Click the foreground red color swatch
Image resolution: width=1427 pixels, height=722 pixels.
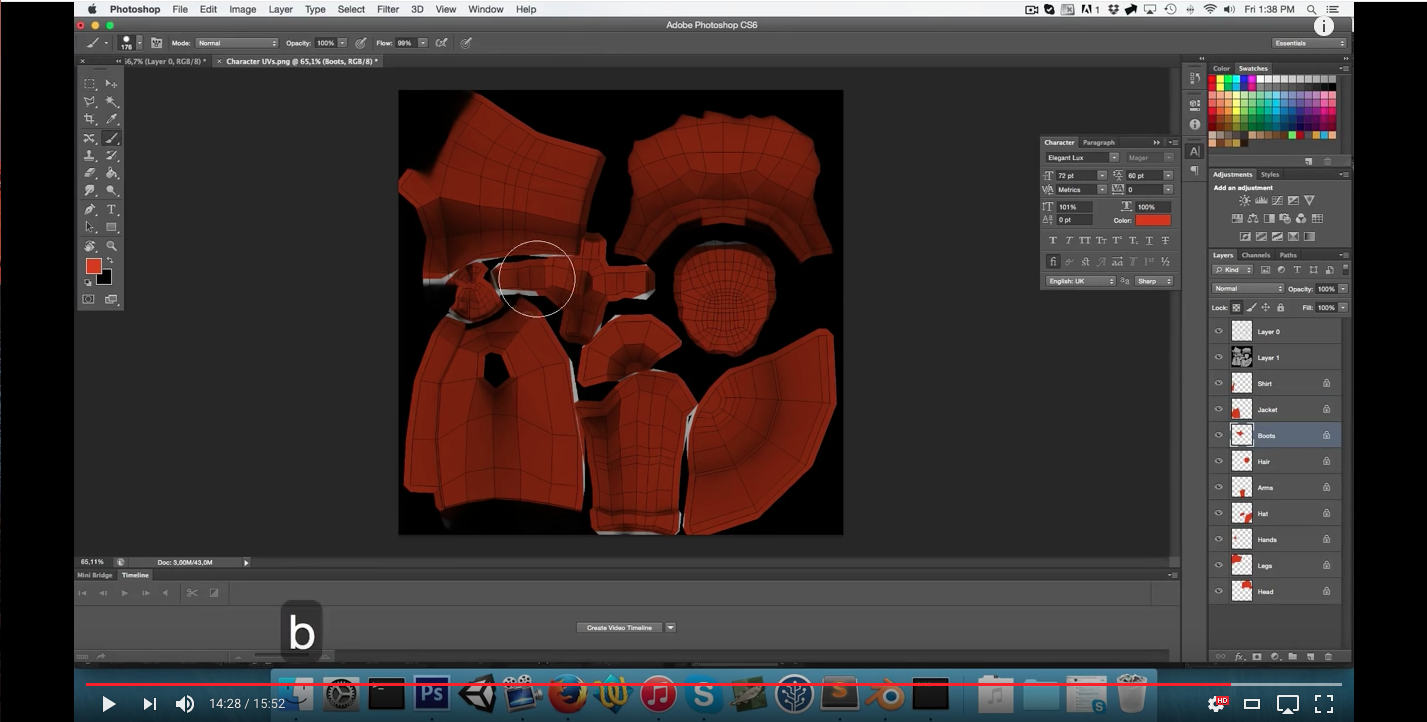click(x=92, y=265)
